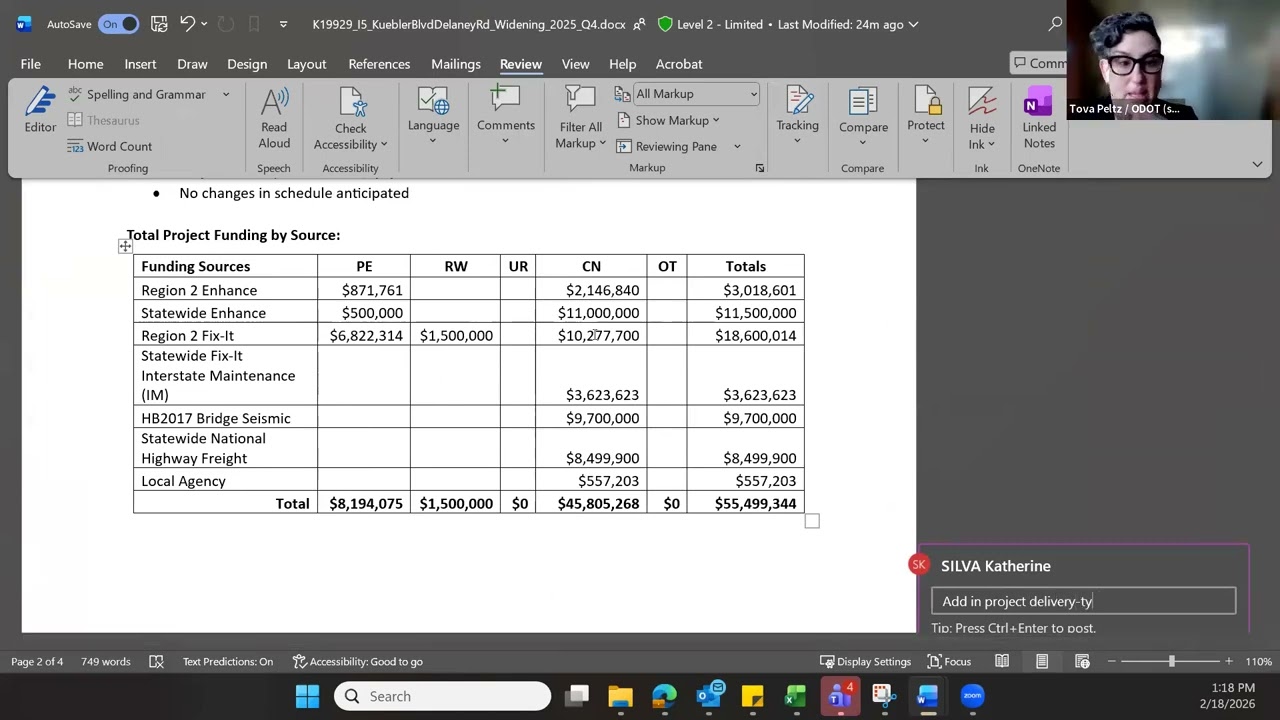Image resolution: width=1280 pixels, height=720 pixels.
Task: Click zoom in plus button
Action: click(1229, 661)
